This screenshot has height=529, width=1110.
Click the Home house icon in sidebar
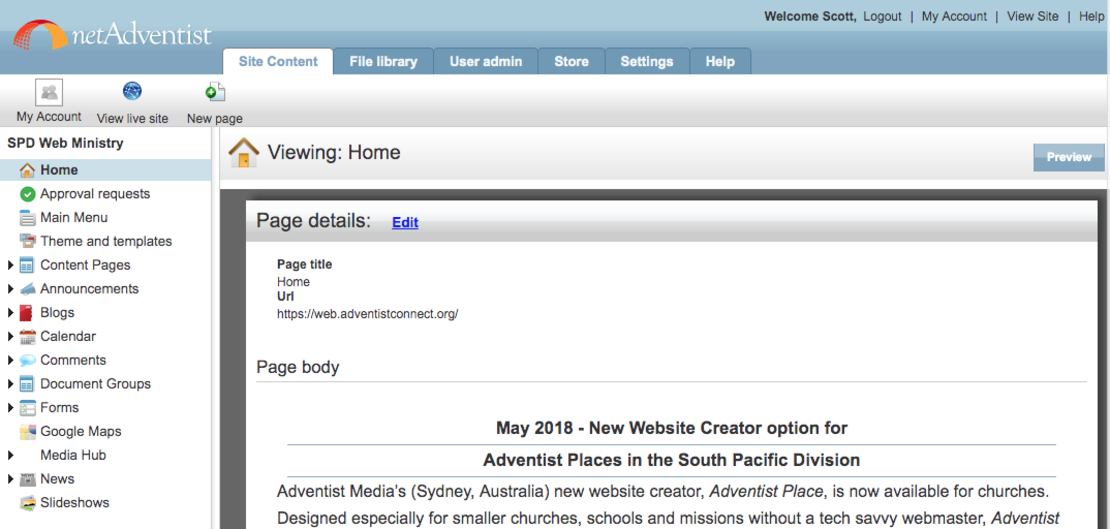click(28, 170)
